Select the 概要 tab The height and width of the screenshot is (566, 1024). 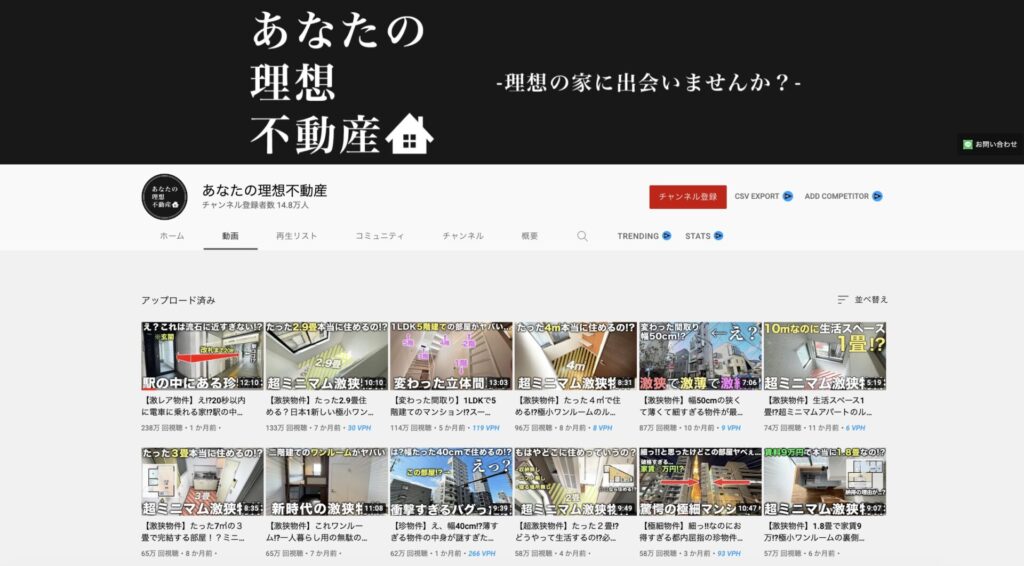(x=530, y=236)
